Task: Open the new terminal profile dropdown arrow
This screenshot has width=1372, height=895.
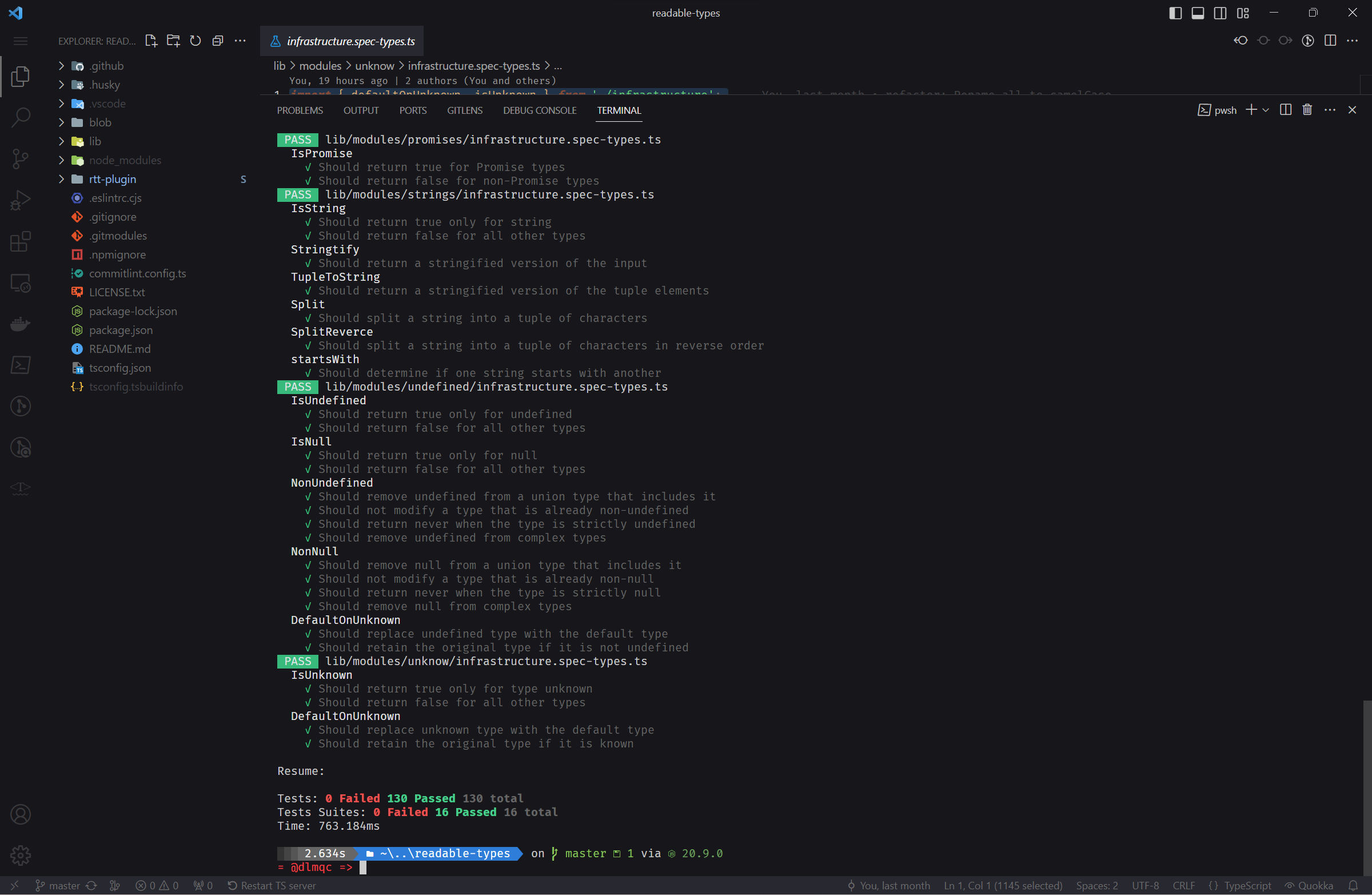Action: pyautogui.click(x=1266, y=110)
